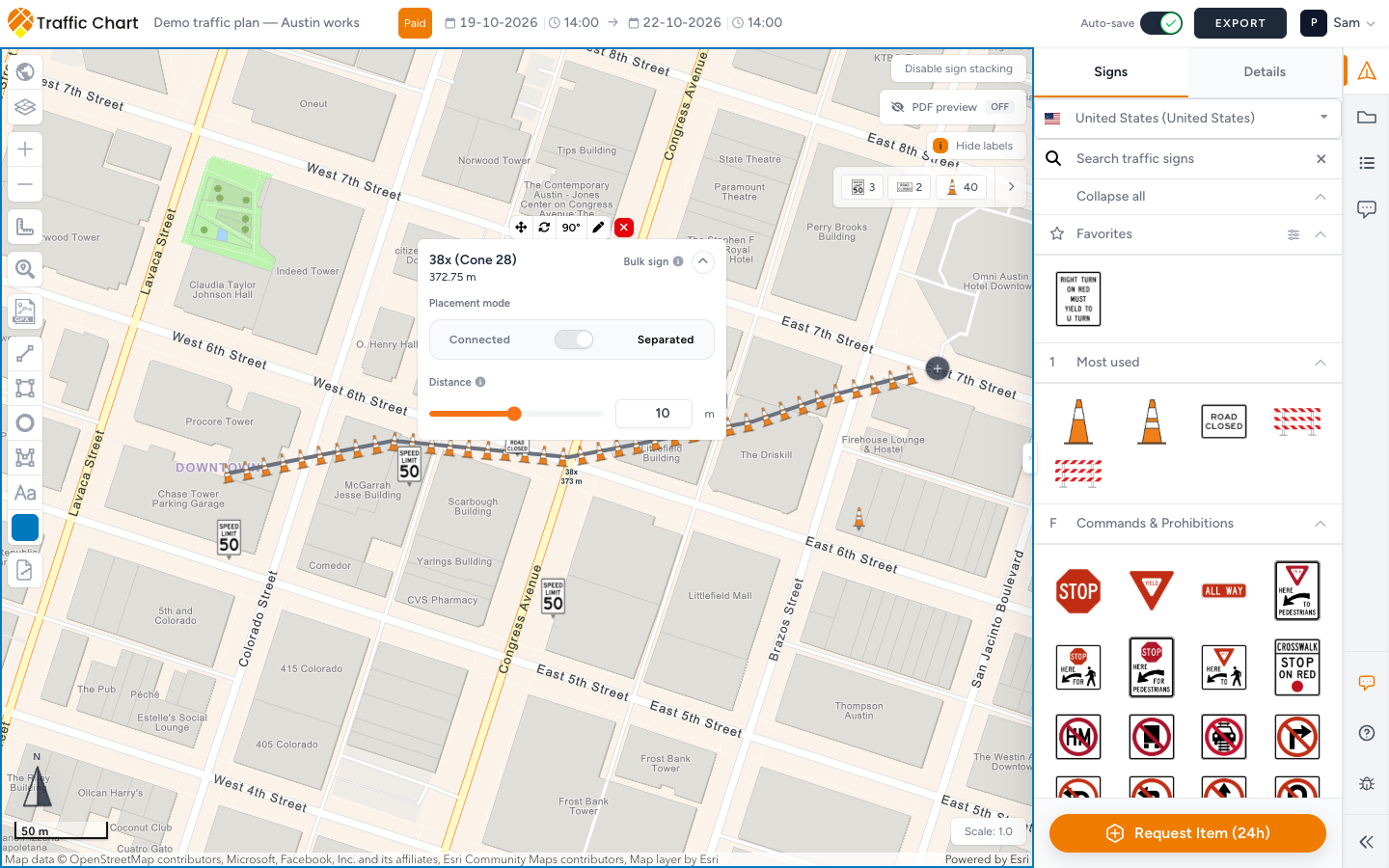The image size is (1389, 868).
Task: Click the Distance slider handle
Action: pyautogui.click(x=514, y=414)
